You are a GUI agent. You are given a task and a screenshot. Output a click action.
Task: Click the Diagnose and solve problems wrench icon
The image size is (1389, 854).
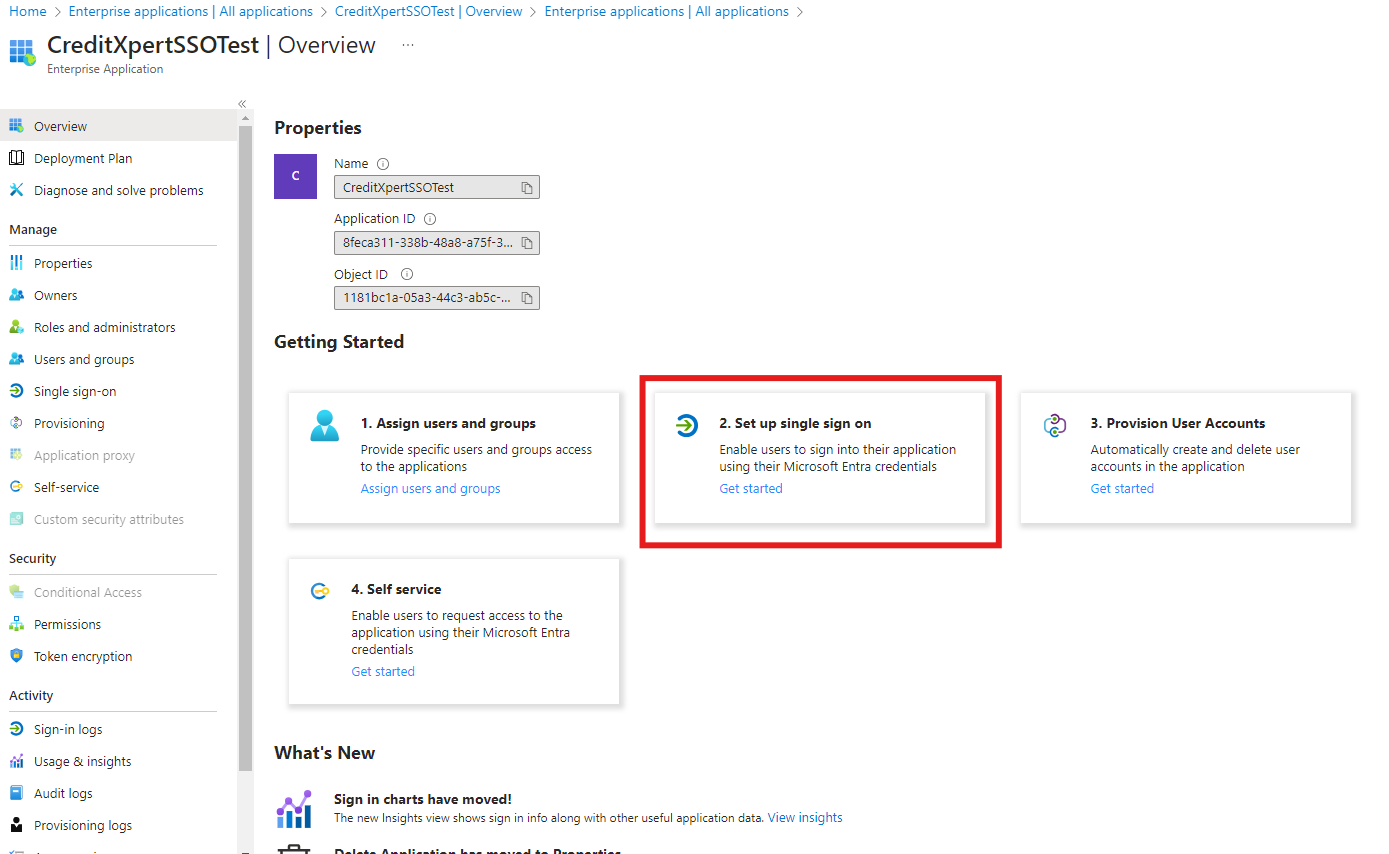16,190
